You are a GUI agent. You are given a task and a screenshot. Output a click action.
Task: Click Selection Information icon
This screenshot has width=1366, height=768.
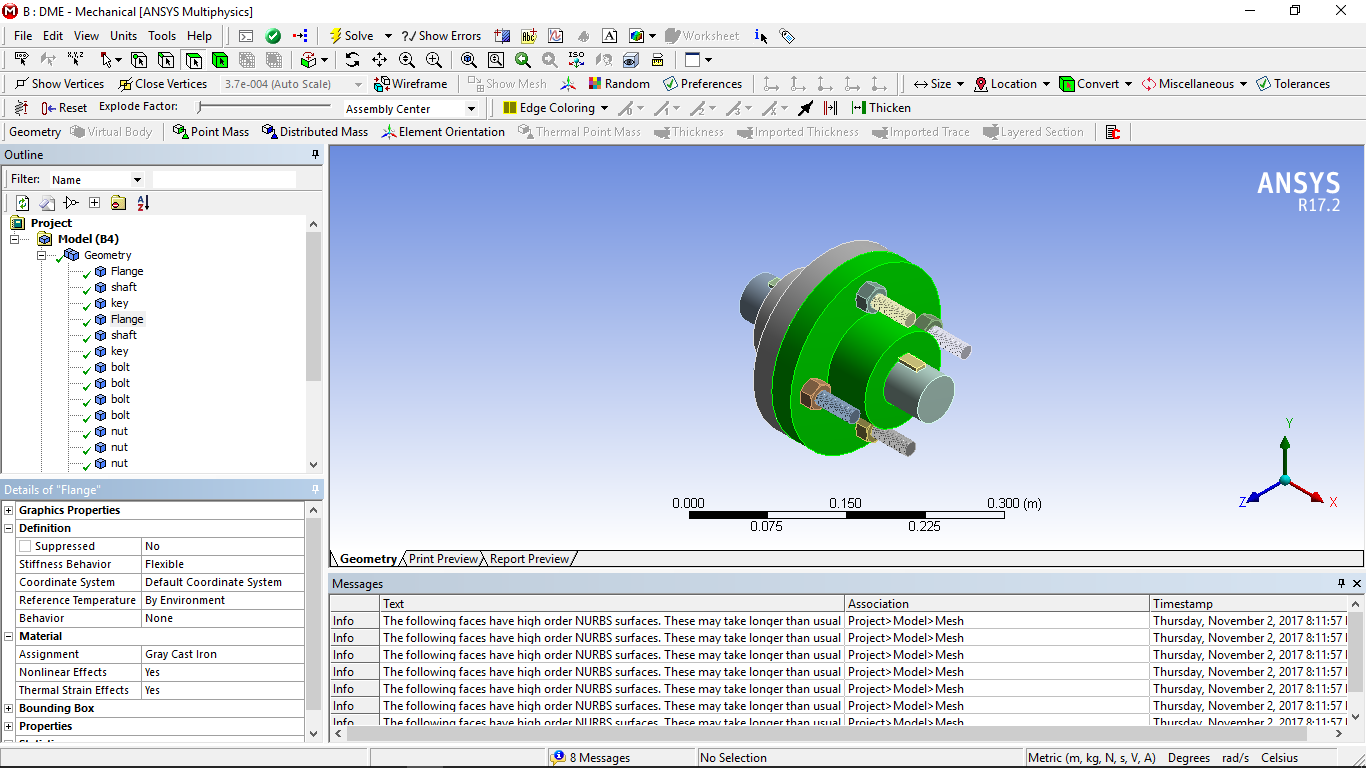coord(761,36)
